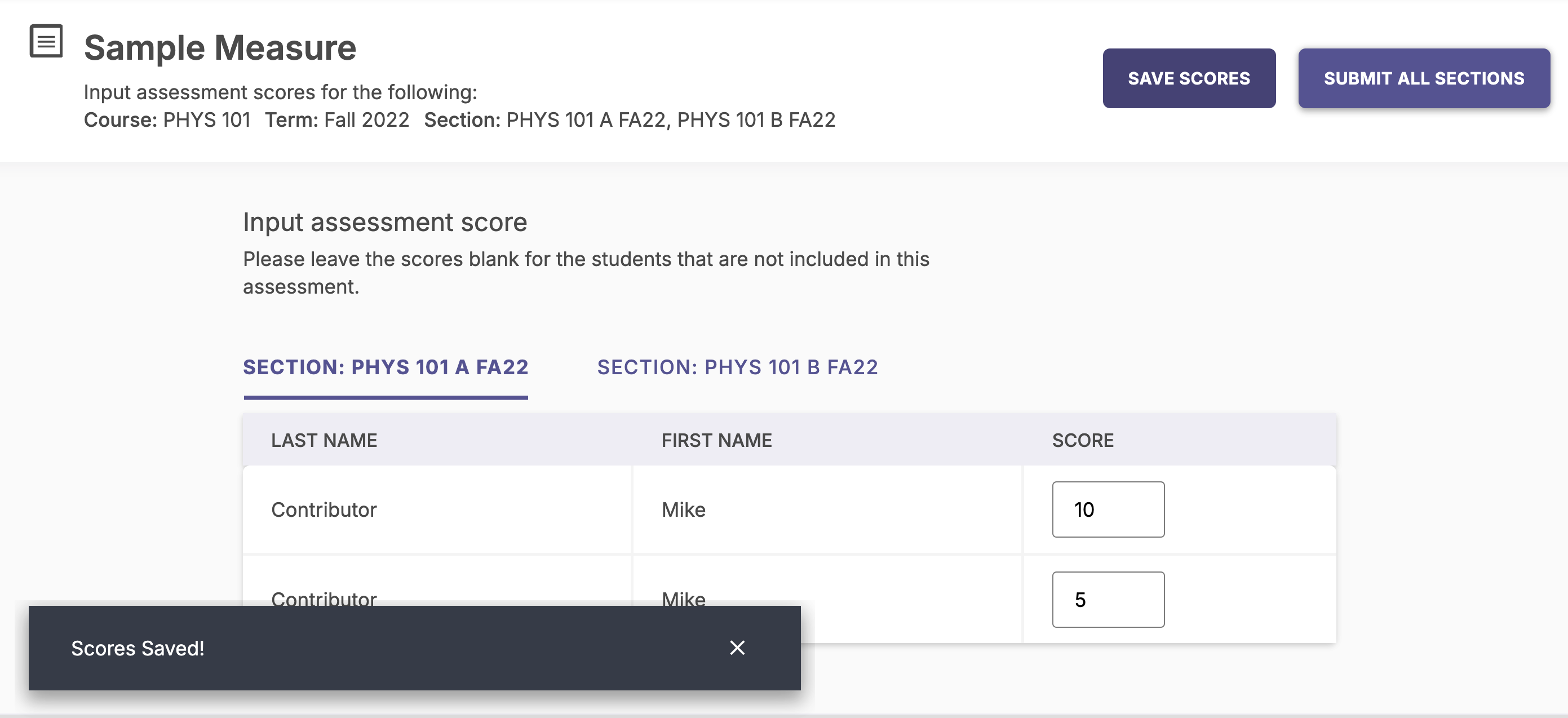Dismiss the Scores Saved notification

[737, 648]
